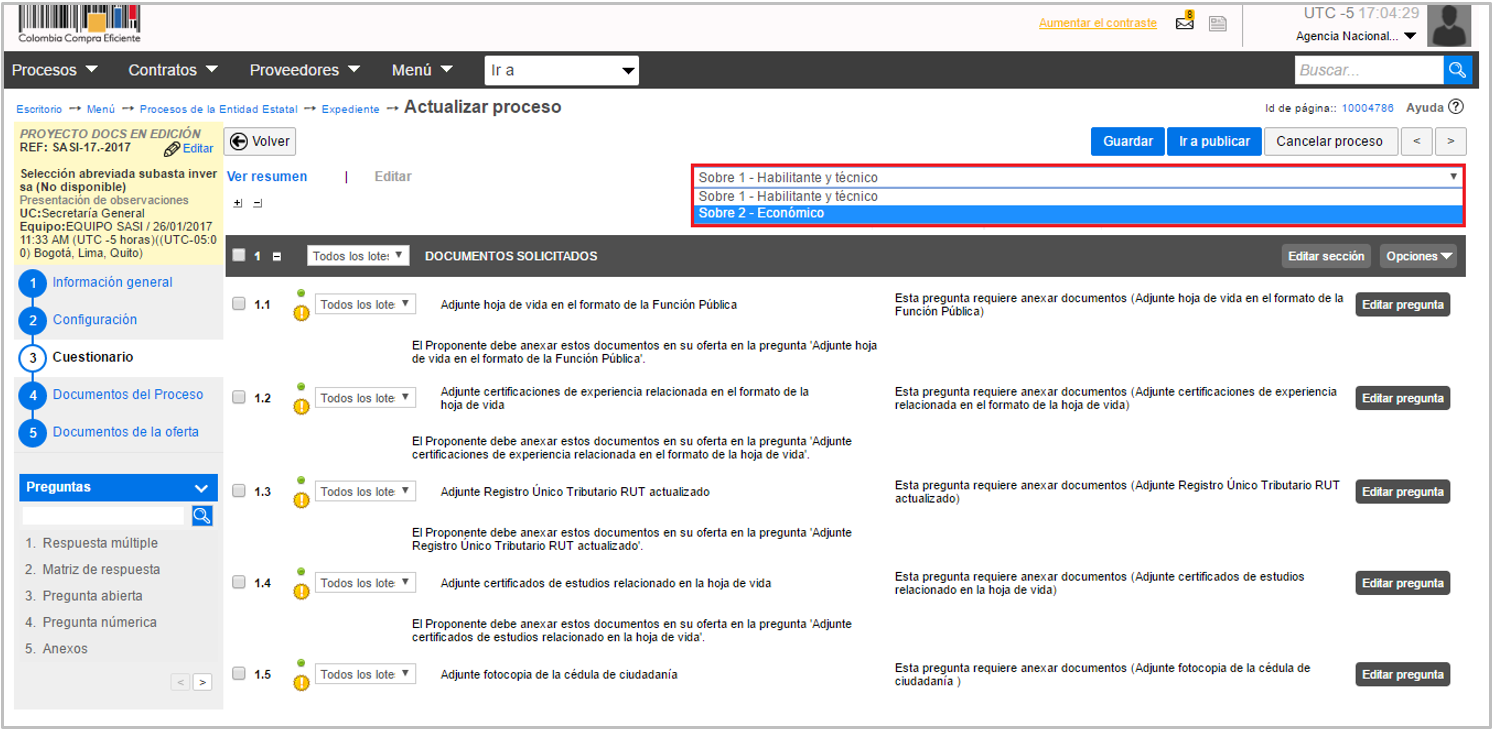Click the Buscar search input field

tap(1369, 70)
